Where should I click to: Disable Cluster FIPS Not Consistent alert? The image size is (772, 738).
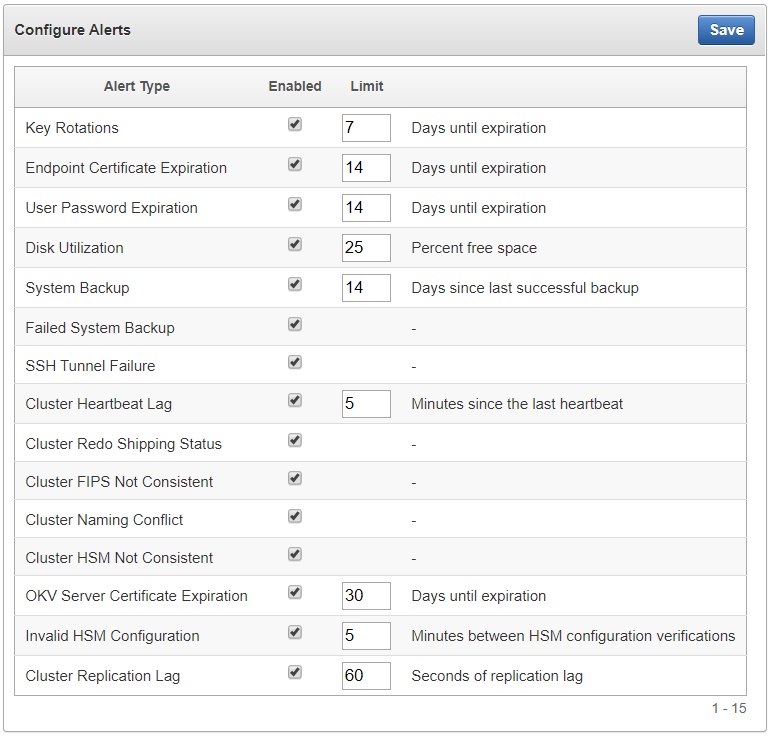(x=295, y=479)
